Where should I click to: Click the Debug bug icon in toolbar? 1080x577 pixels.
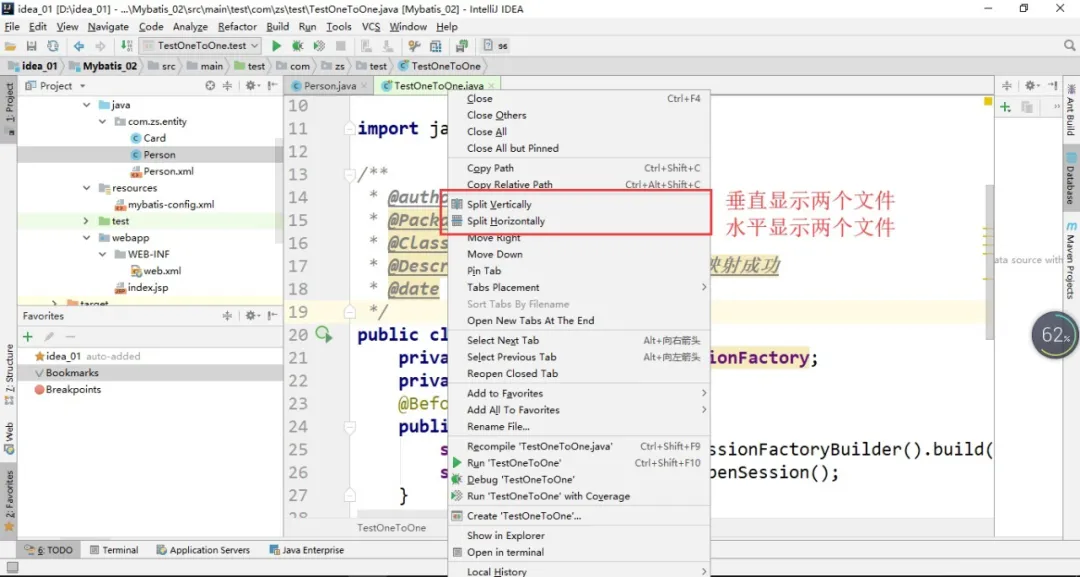[298, 46]
